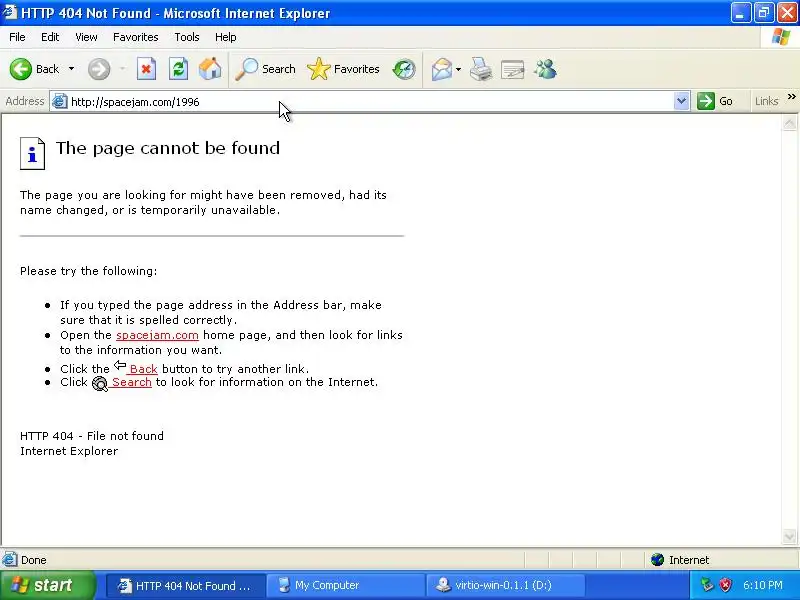800x600 pixels.
Task: Click the Back link in the page
Action: (143, 369)
